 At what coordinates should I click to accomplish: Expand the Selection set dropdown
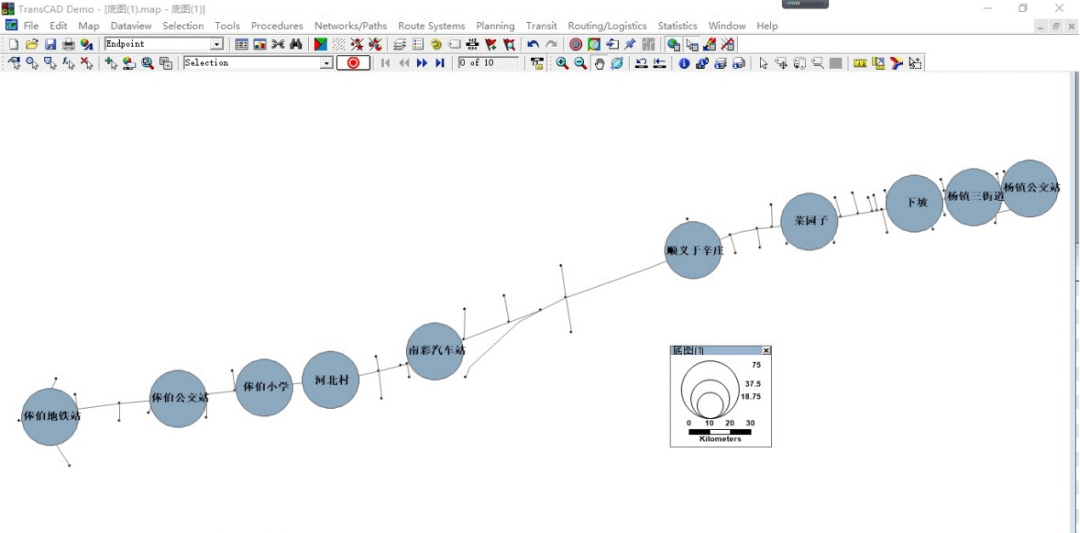(326, 63)
